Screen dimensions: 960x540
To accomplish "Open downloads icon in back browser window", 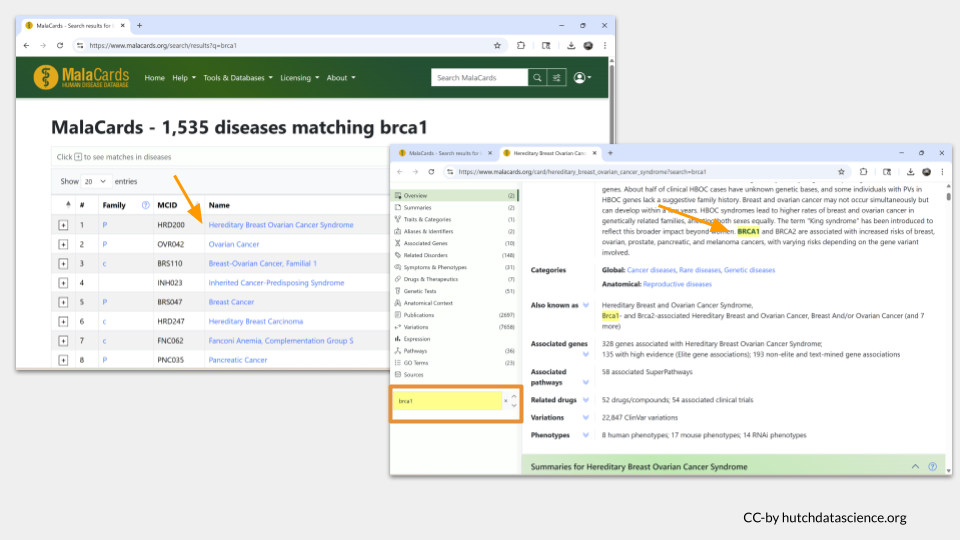I will (x=571, y=45).
